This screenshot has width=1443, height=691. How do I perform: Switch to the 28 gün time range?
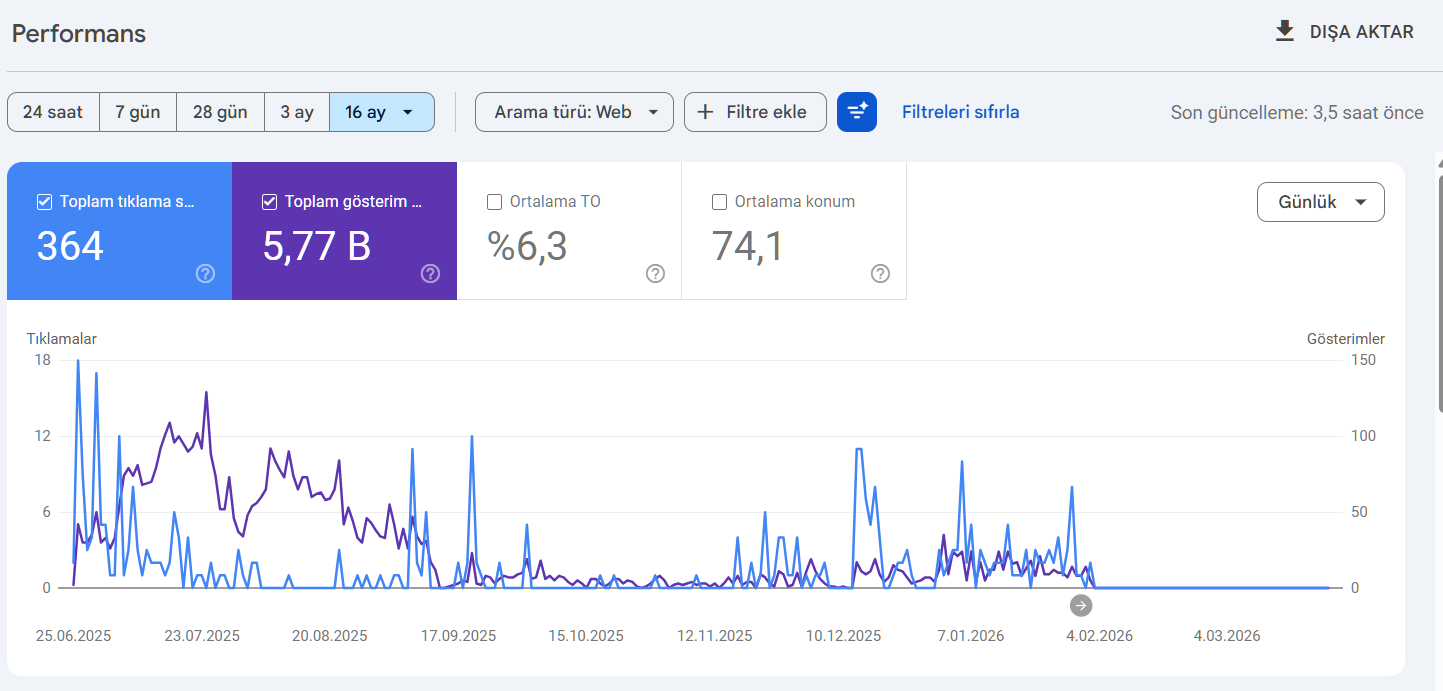pos(221,112)
